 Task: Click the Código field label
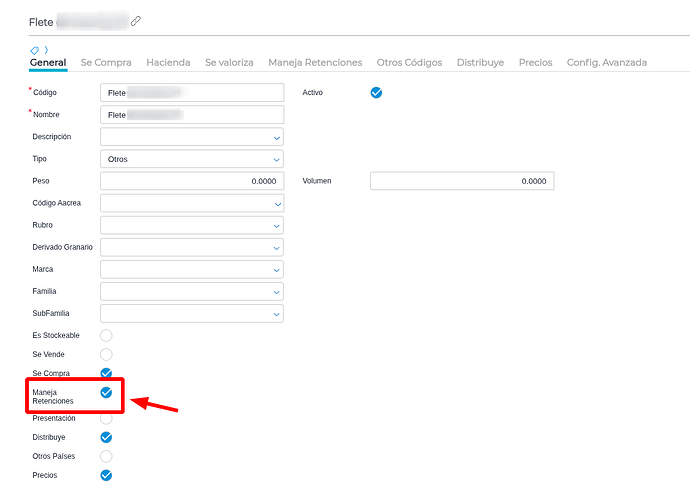click(45, 92)
